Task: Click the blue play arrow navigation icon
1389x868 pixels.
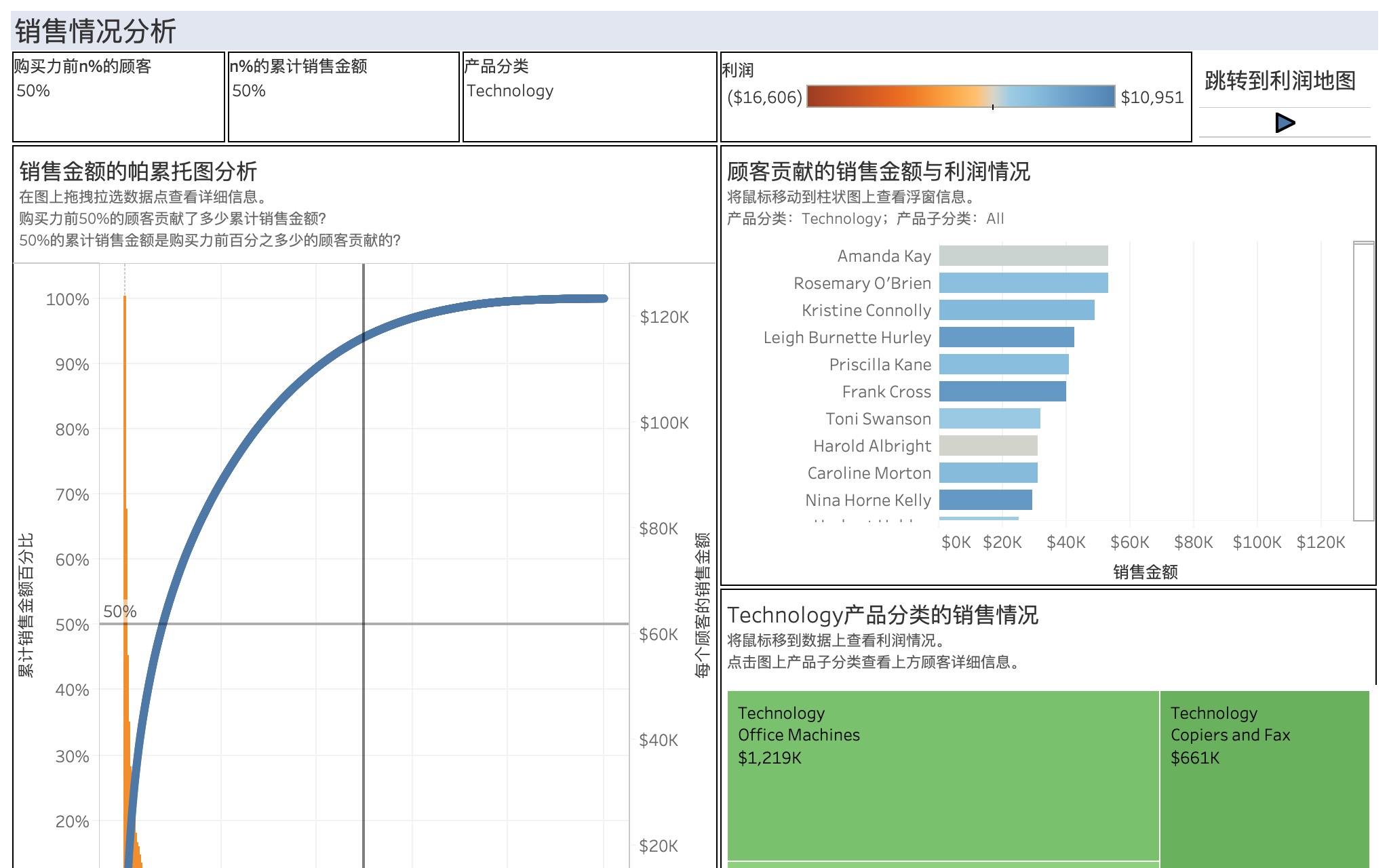Action: (x=1285, y=123)
